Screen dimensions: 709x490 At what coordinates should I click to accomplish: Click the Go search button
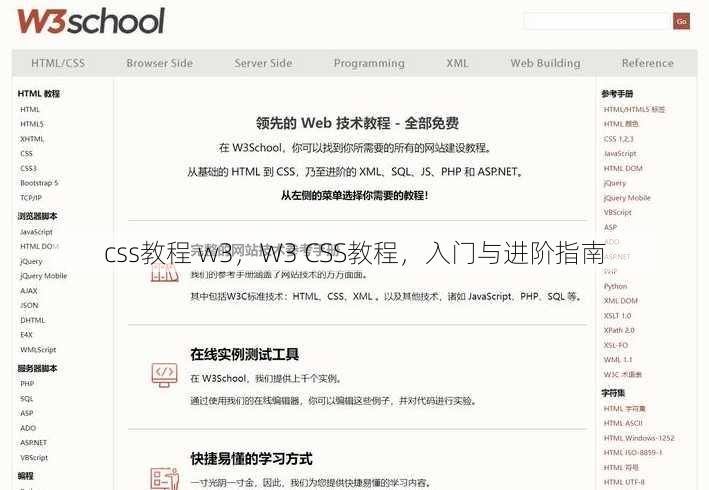681,21
